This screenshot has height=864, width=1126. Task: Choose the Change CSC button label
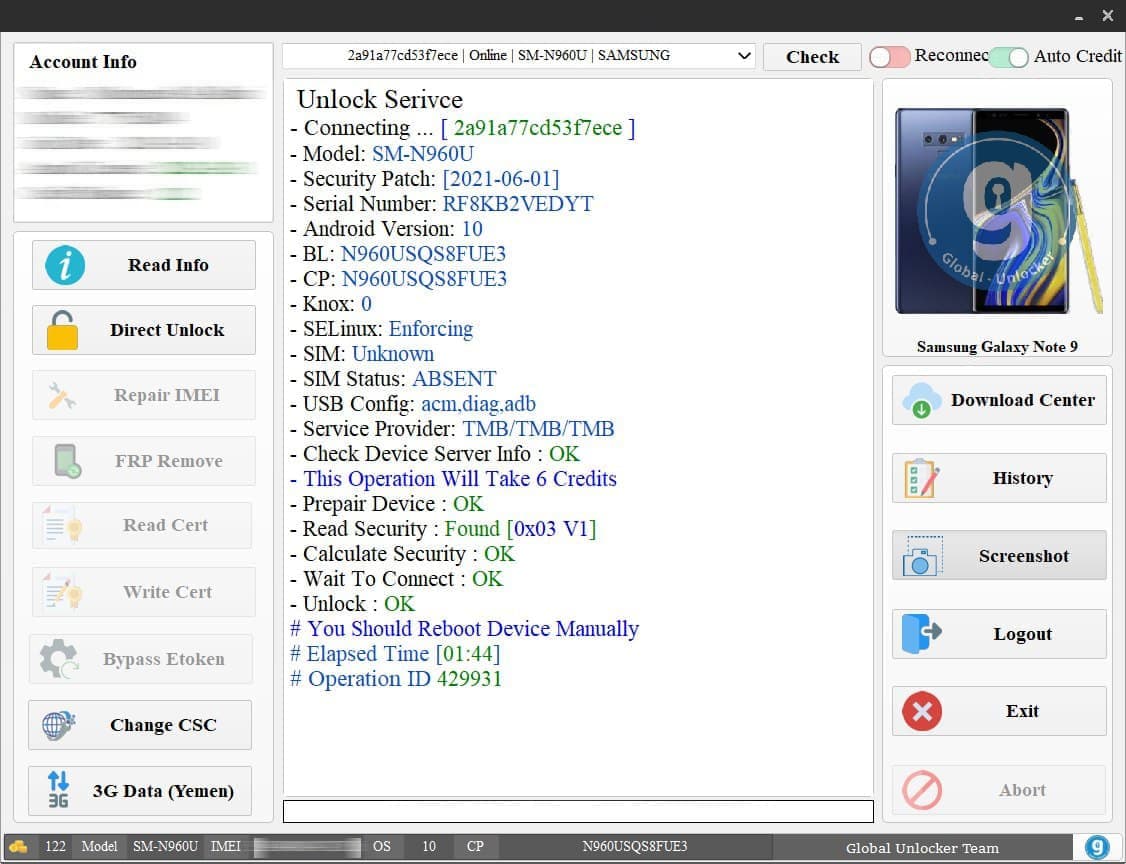163,725
